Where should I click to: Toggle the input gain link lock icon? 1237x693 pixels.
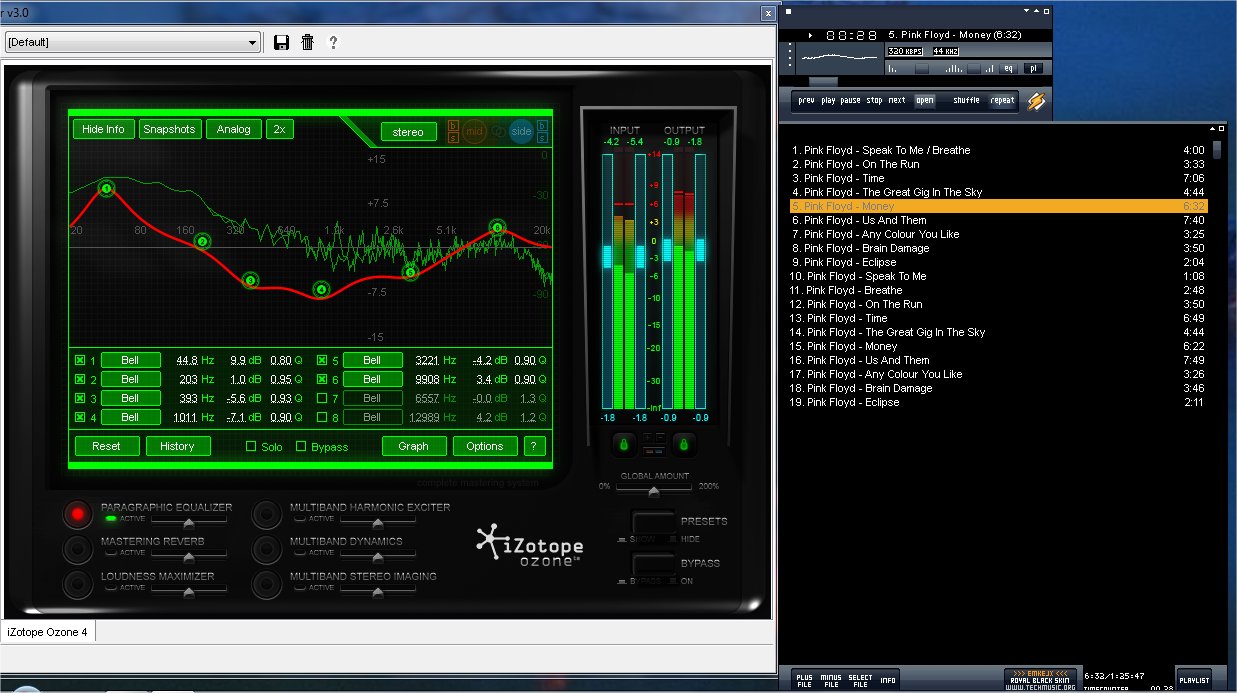coord(623,443)
